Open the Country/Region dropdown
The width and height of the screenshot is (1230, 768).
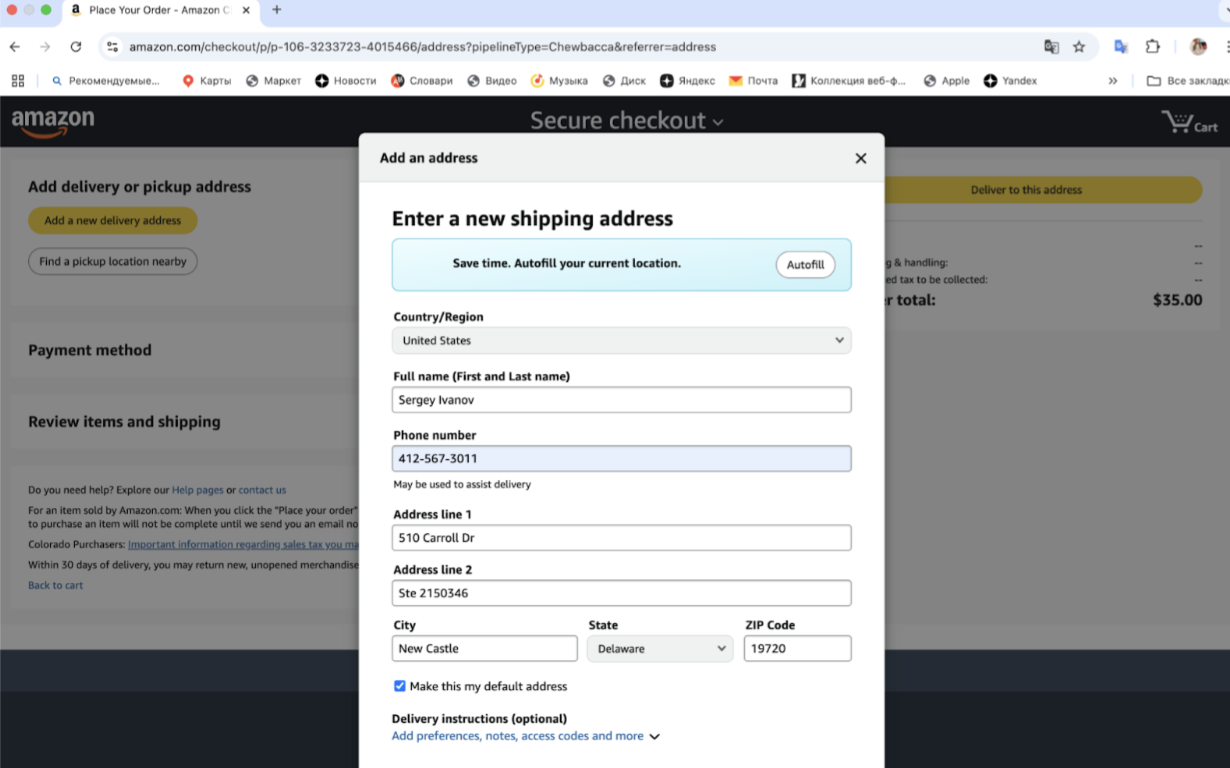[621, 341]
